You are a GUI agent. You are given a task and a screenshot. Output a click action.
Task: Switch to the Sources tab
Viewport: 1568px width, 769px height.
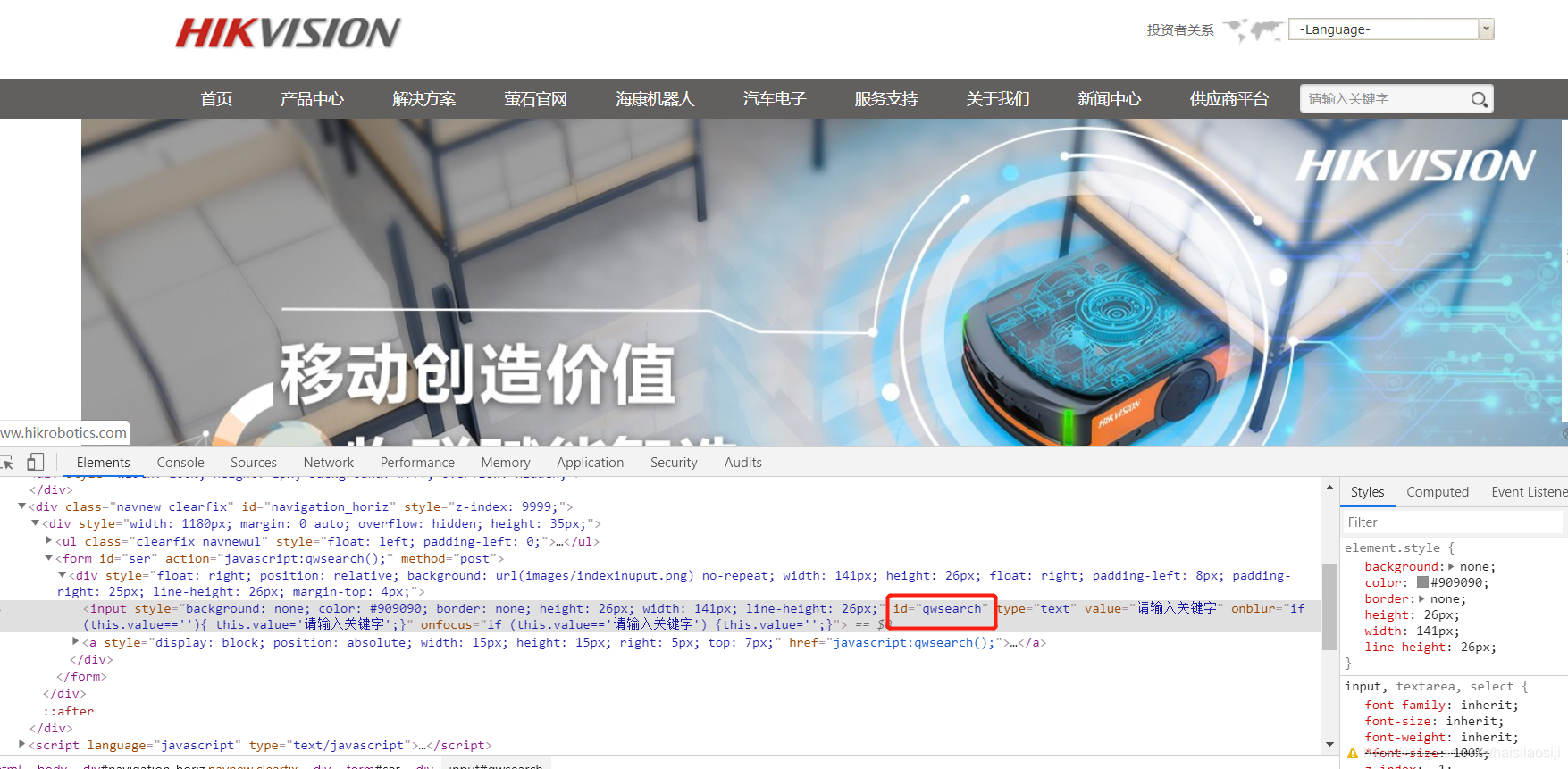(x=254, y=463)
